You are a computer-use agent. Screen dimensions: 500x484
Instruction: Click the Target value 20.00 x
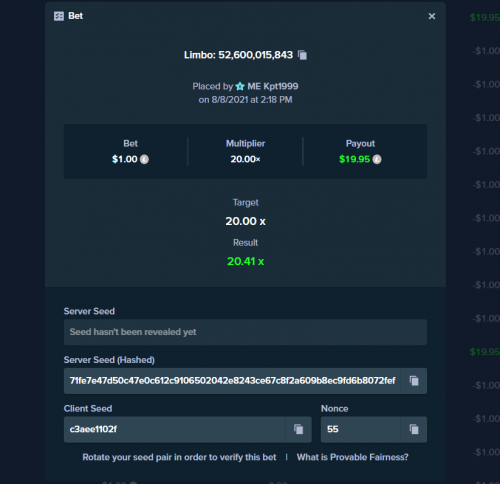[245, 221]
